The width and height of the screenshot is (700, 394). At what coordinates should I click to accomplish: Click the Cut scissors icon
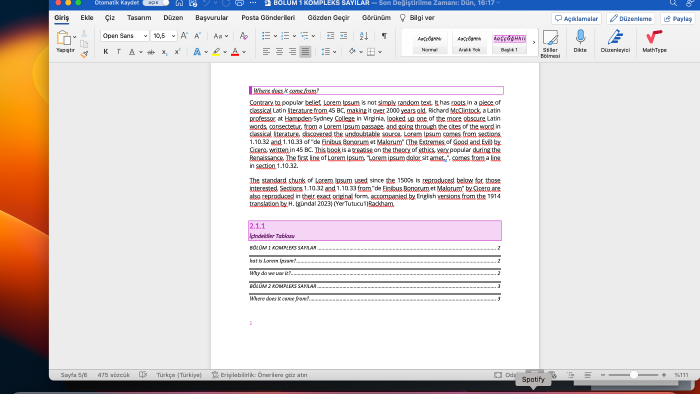click(x=84, y=33)
